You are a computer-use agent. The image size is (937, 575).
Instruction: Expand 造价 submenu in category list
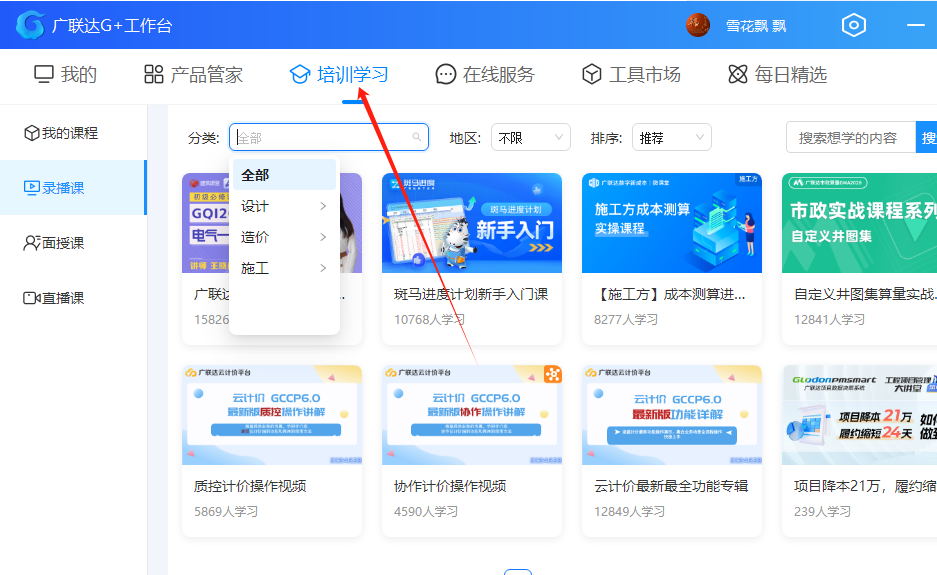284,237
